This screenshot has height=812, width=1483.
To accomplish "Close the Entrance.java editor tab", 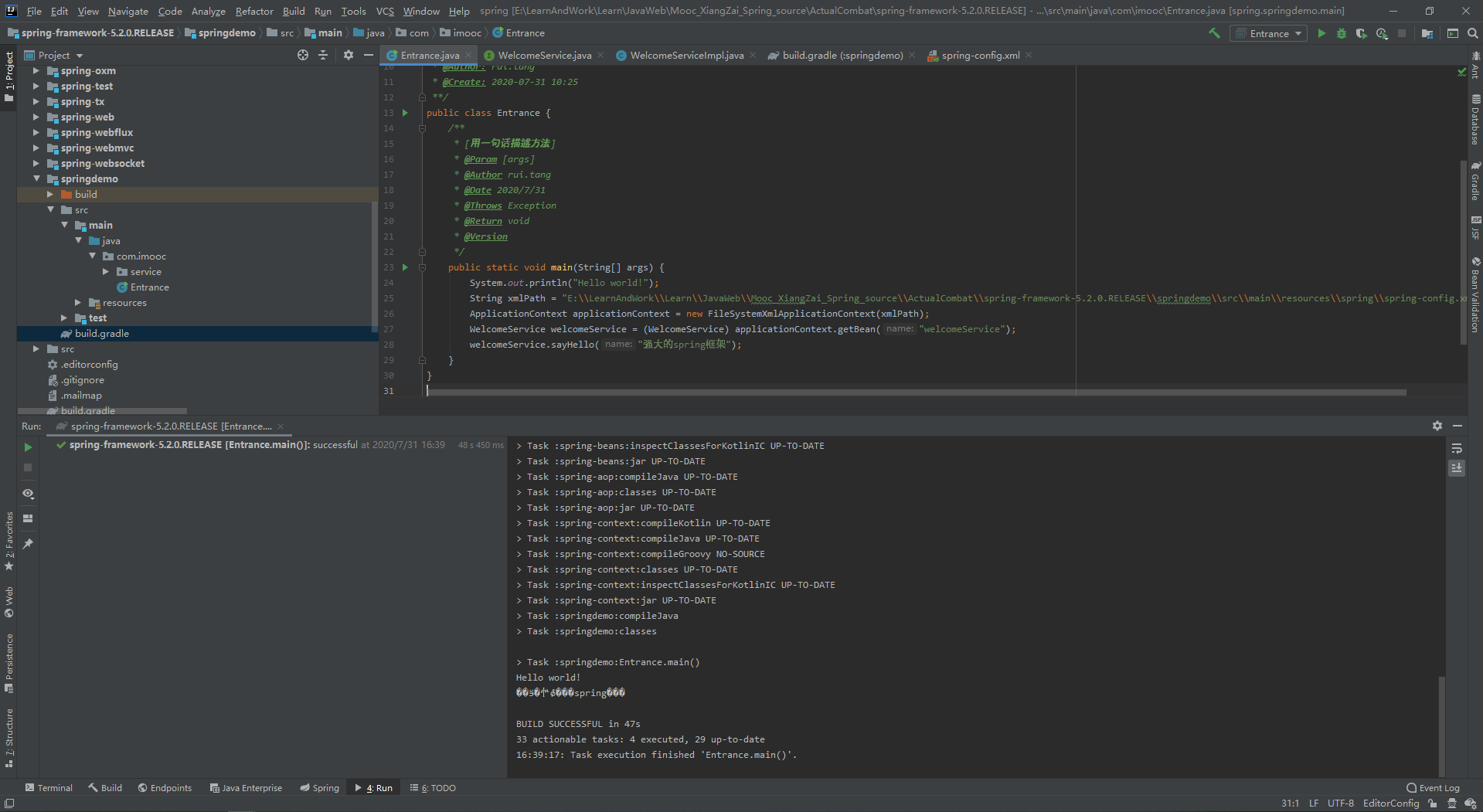I will [467, 56].
